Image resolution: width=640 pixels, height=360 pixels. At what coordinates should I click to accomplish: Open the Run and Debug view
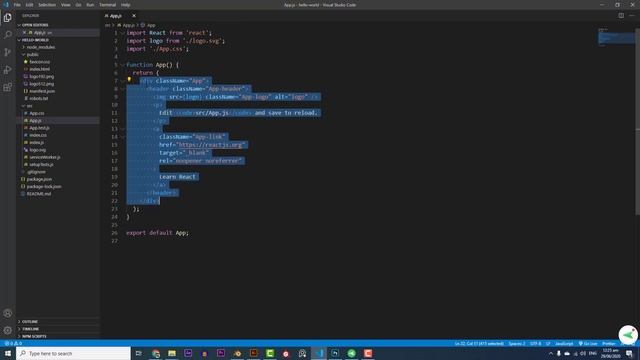(7, 70)
